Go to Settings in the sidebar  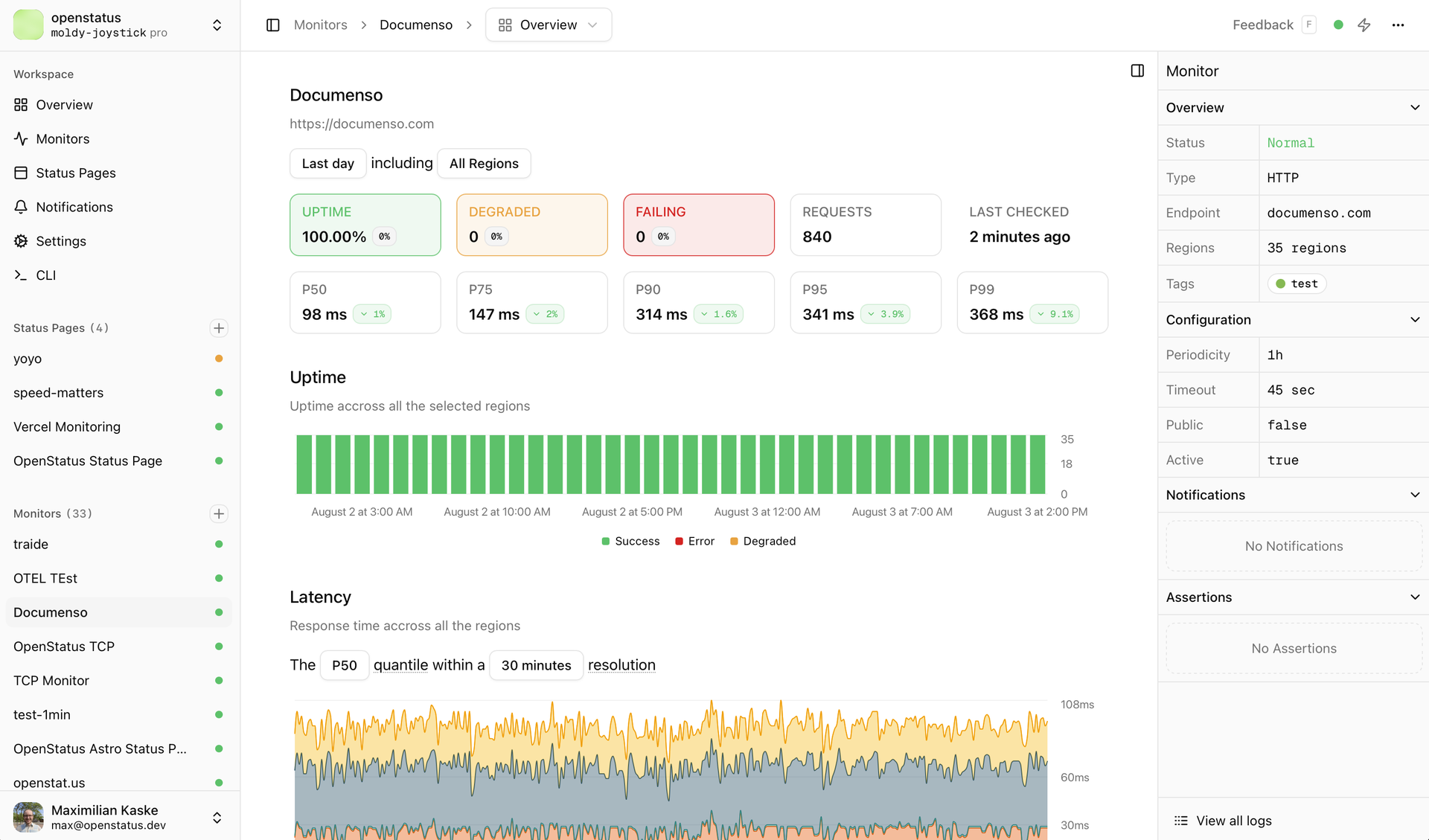tap(119, 241)
